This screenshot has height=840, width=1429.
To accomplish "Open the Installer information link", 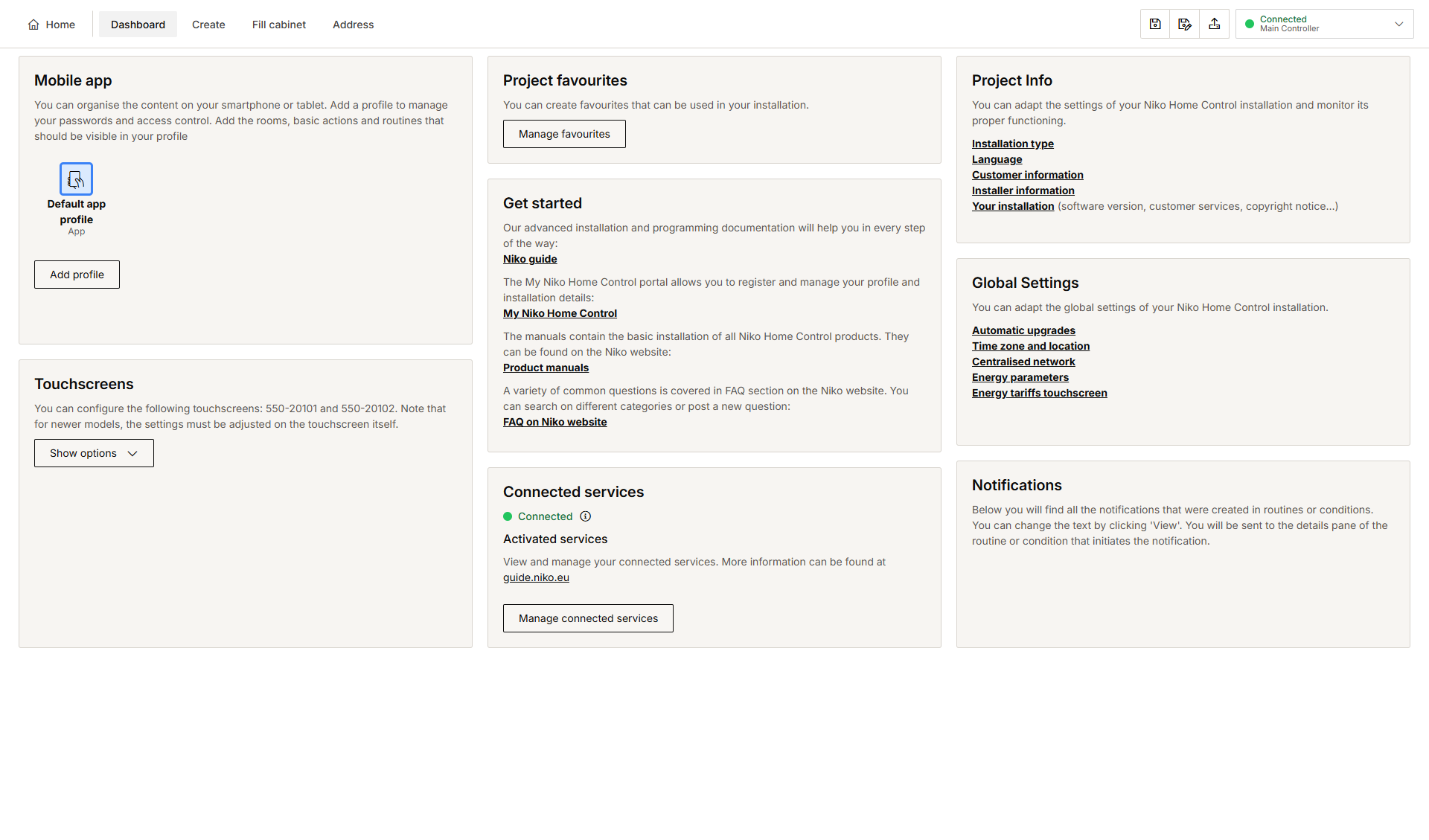I will (1023, 190).
